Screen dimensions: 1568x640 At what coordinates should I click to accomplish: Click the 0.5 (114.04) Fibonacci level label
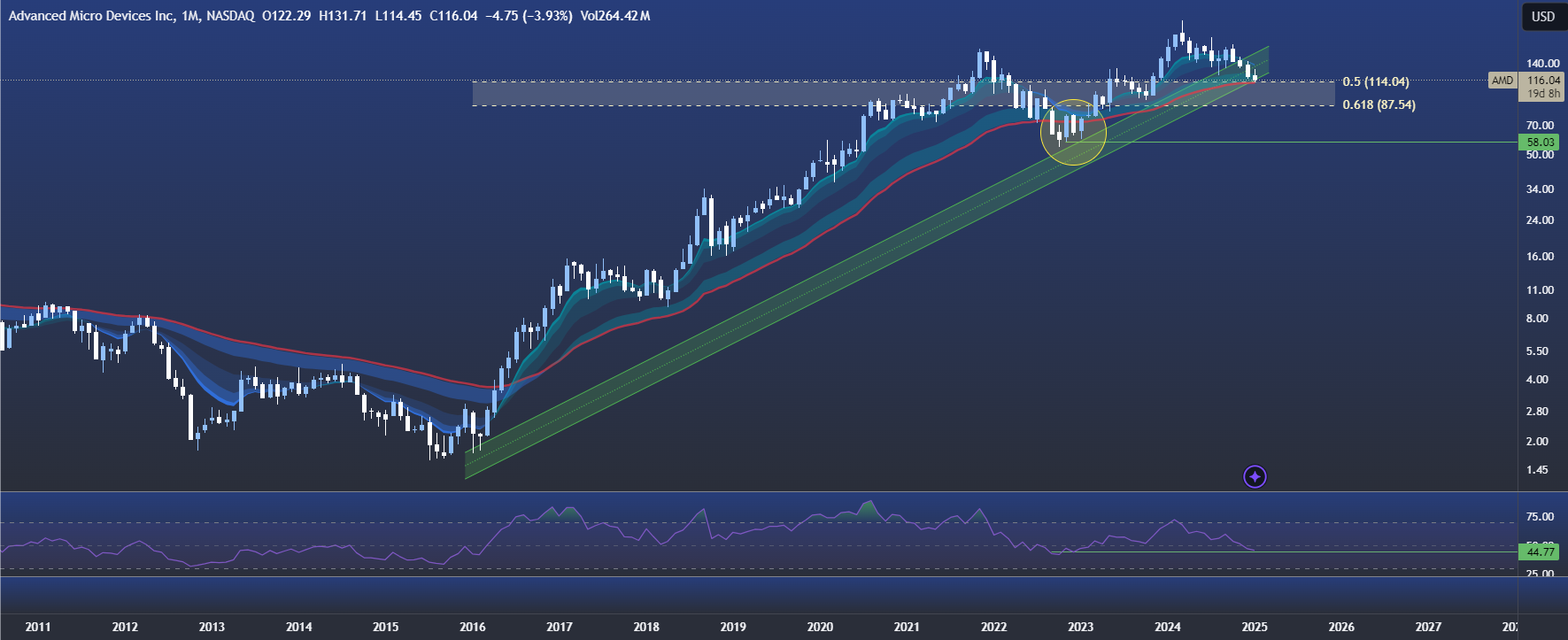click(1375, 82)
